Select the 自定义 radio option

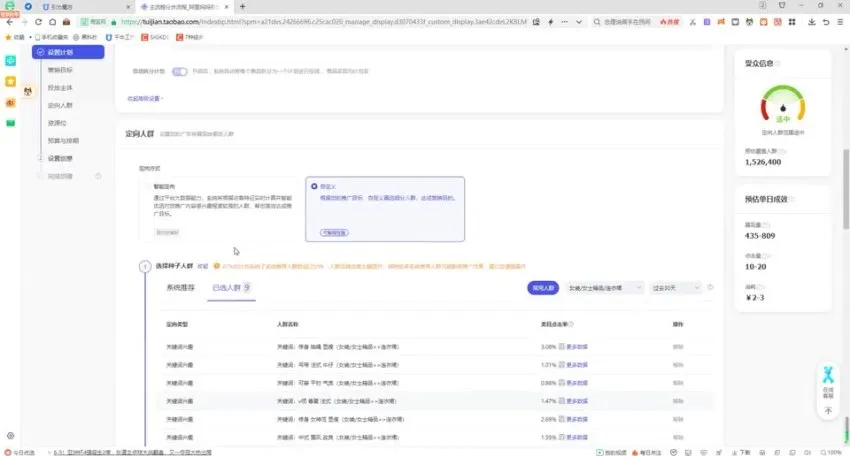point(315,186)
